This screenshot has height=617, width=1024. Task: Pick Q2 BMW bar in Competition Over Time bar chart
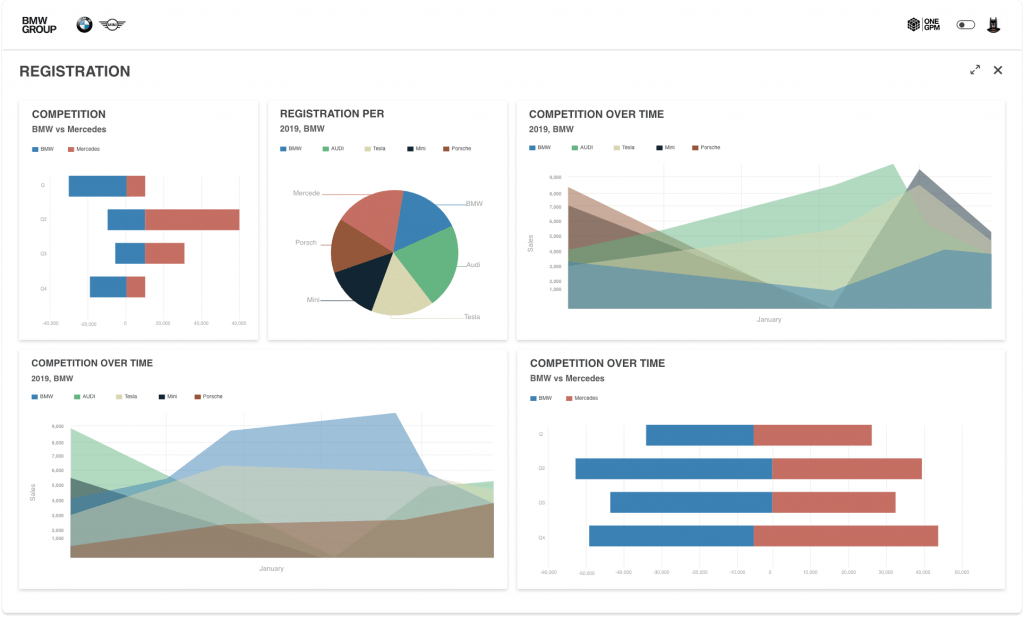point(673,469)
